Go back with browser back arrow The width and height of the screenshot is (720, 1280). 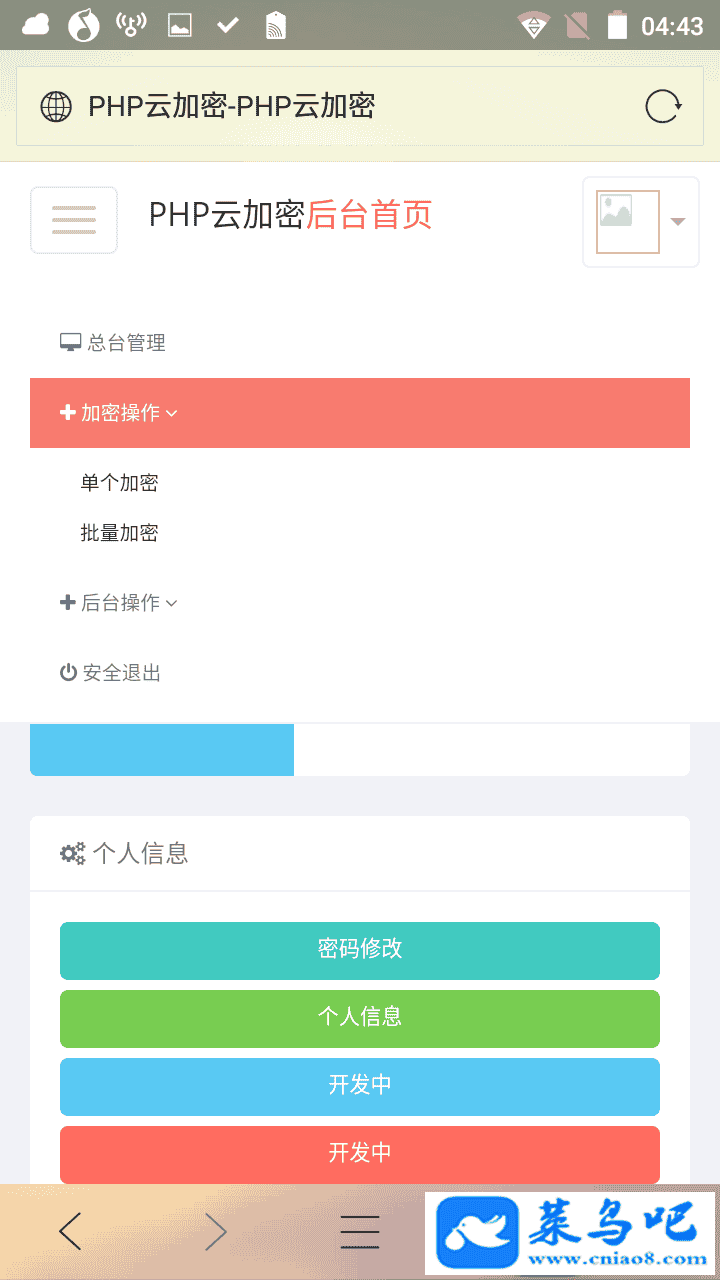(70, 1232)
